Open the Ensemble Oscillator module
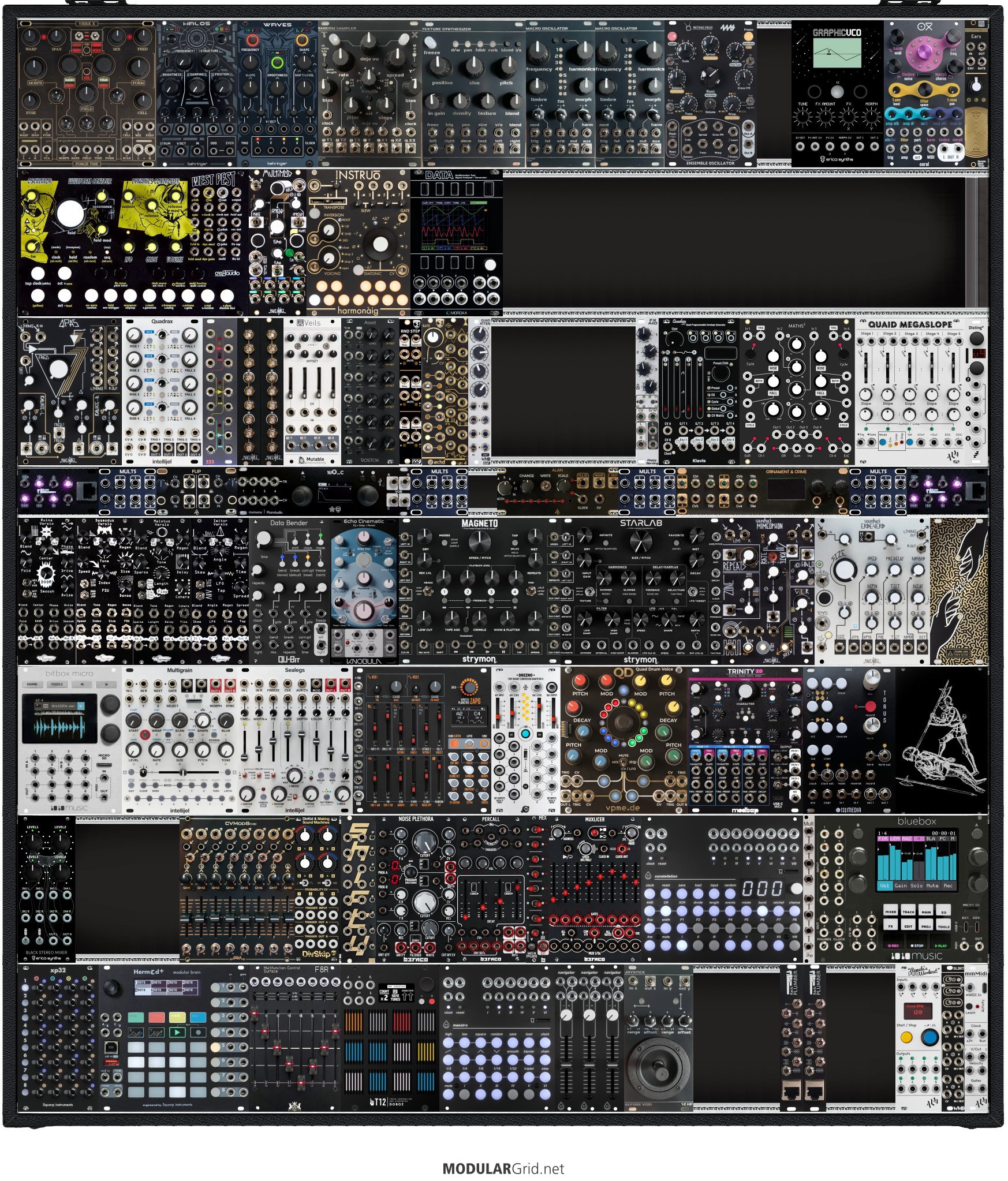Screen dimensions: 1008x1181 pos(710,94)
